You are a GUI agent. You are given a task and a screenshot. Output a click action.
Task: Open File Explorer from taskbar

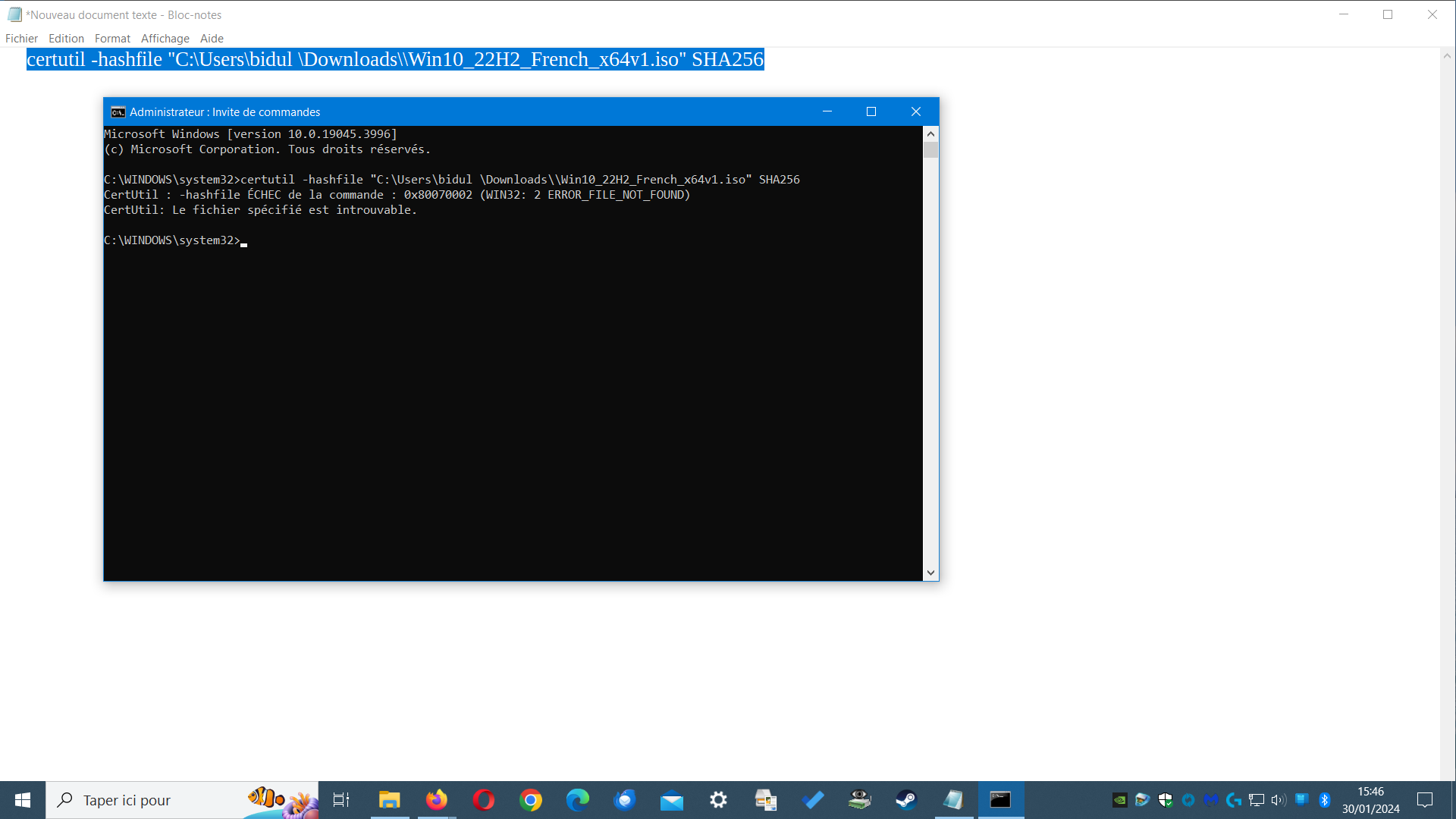pos(389,800)
